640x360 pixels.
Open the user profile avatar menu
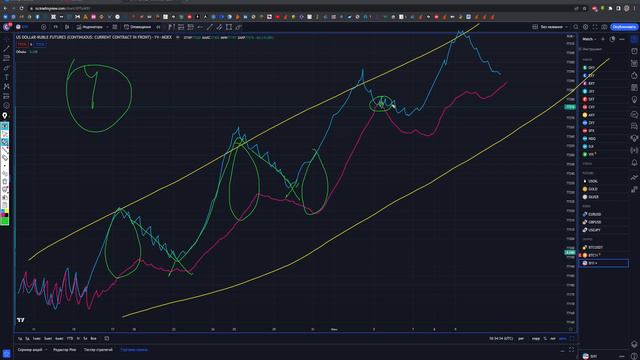pos(7,27)
